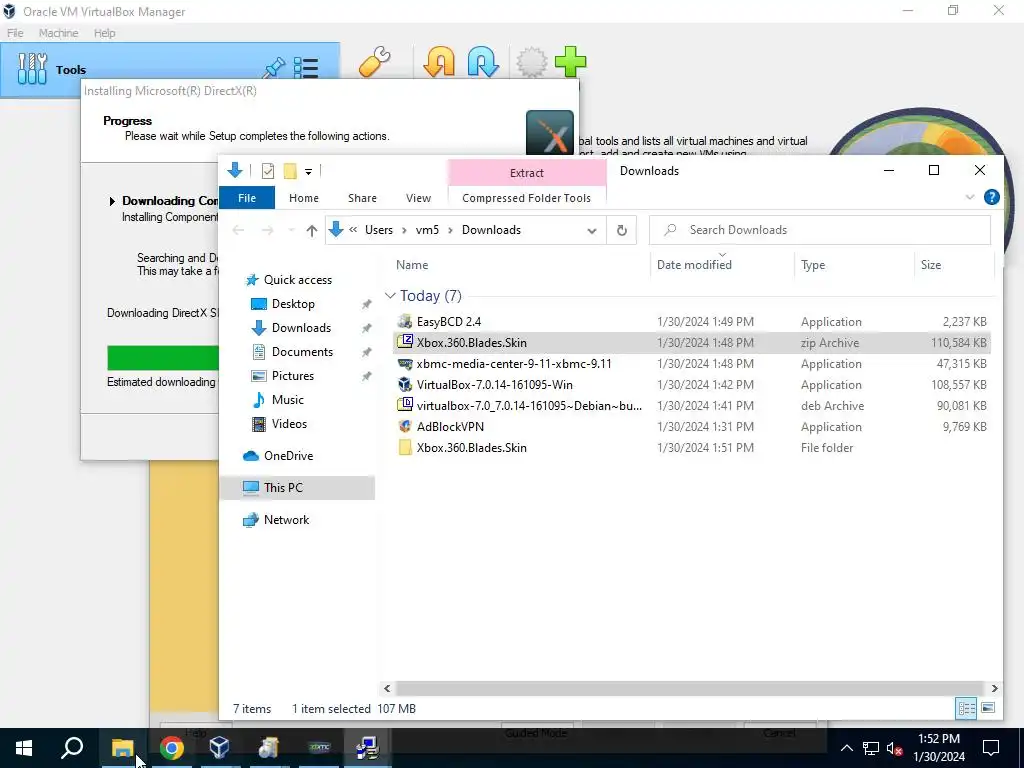Click the horizontal scrollbar right arrow
The width and height of the screenshot is (1024, 768).
994,688
